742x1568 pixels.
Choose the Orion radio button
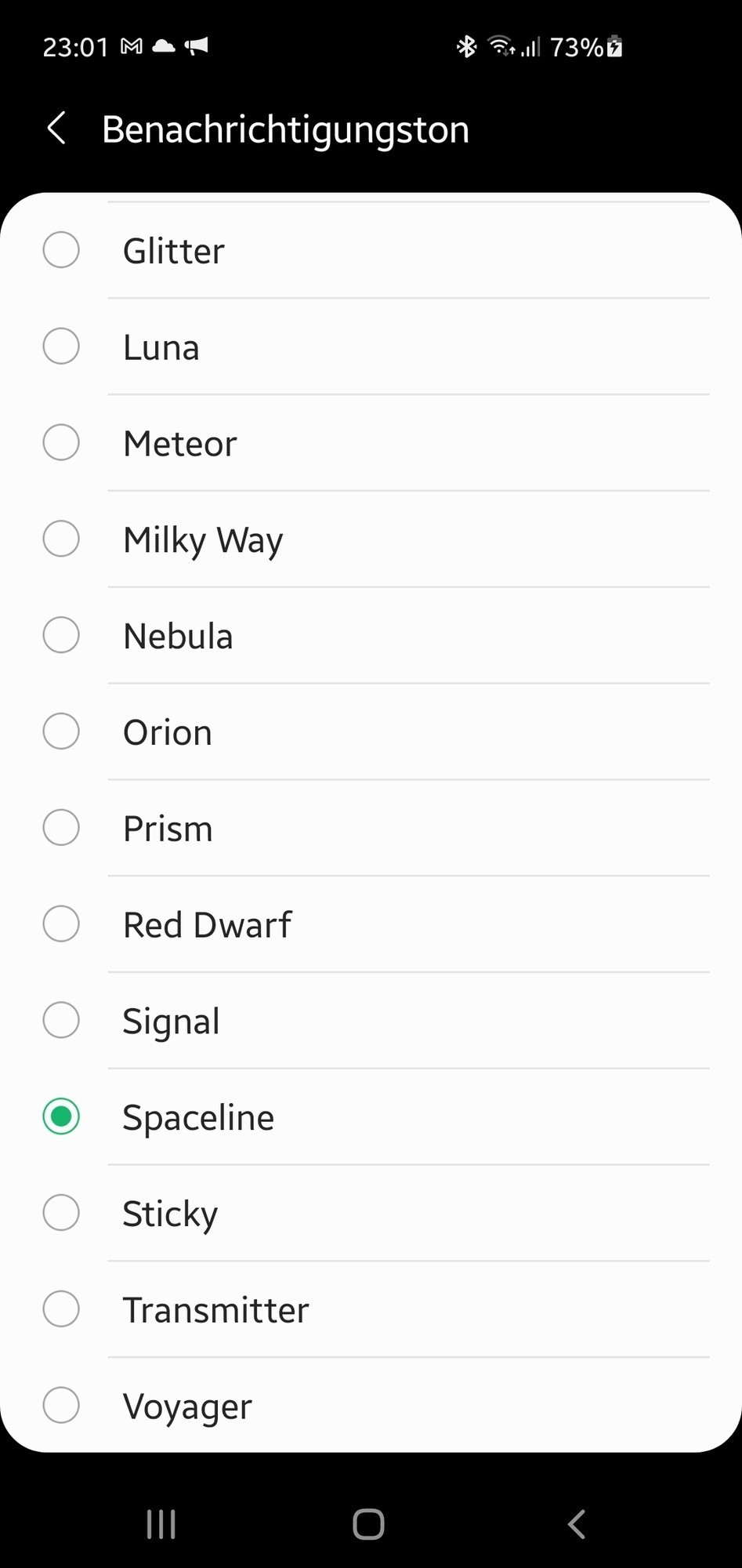[x=61, y=731]
